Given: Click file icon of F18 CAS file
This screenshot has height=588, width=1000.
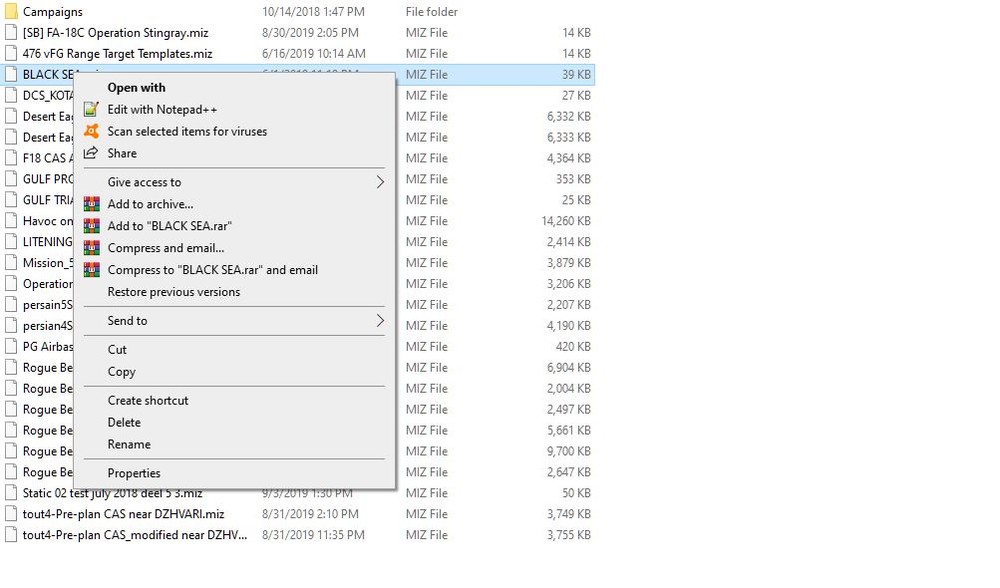Looking at the screenshot, I should (11, 158).
